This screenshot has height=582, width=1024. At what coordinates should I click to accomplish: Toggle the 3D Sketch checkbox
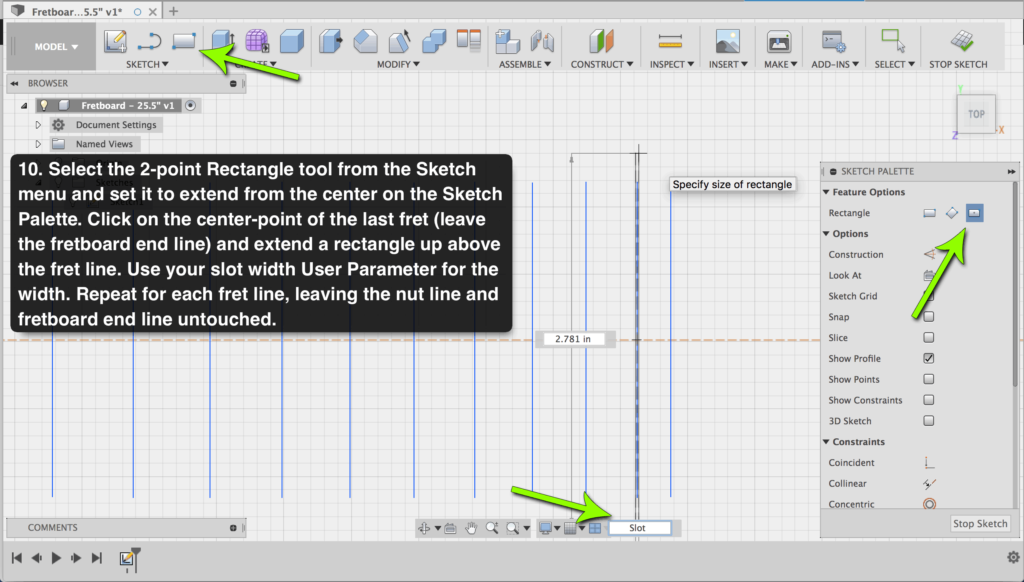click(x=929, y=421)
